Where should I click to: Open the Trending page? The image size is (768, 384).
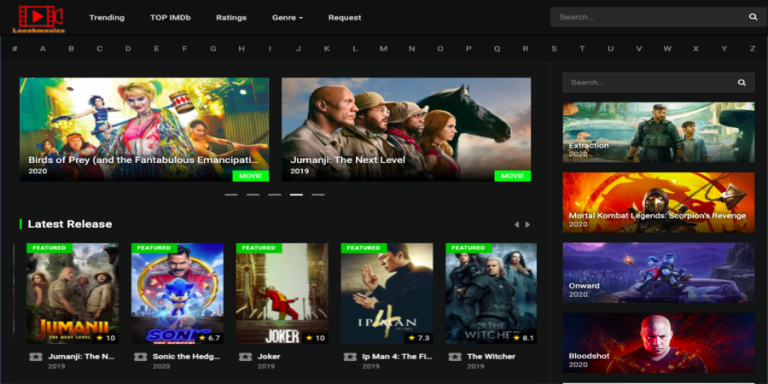[x=107, y=18]
